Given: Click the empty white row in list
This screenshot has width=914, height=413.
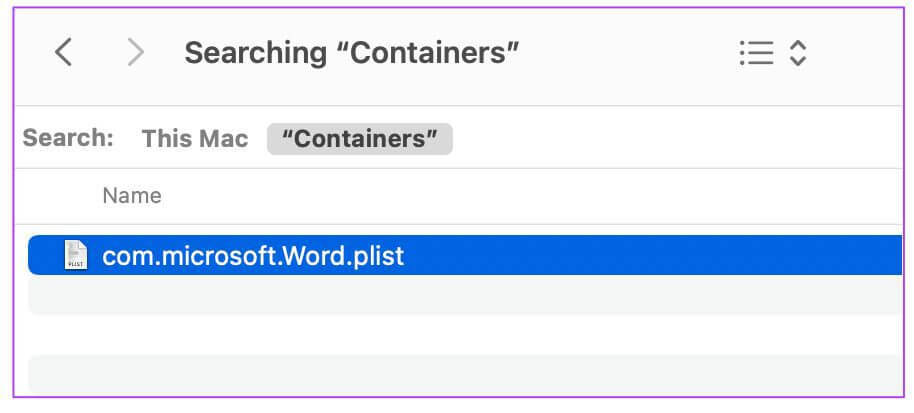Looking at the screenshot, I should (x=465, y=334).
